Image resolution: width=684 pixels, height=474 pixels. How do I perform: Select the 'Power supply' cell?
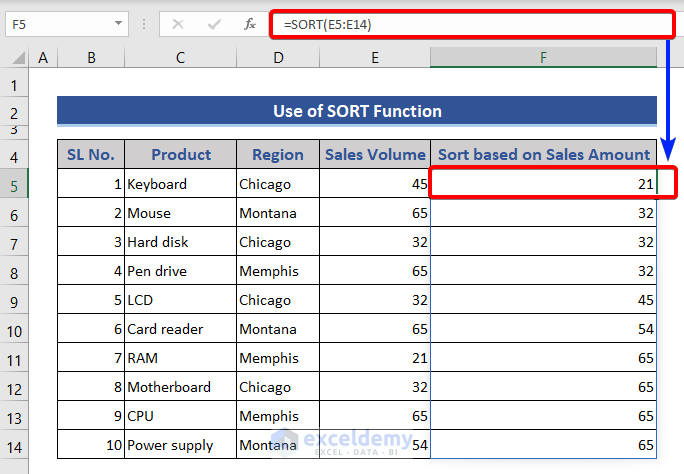[x=180, y=444]
